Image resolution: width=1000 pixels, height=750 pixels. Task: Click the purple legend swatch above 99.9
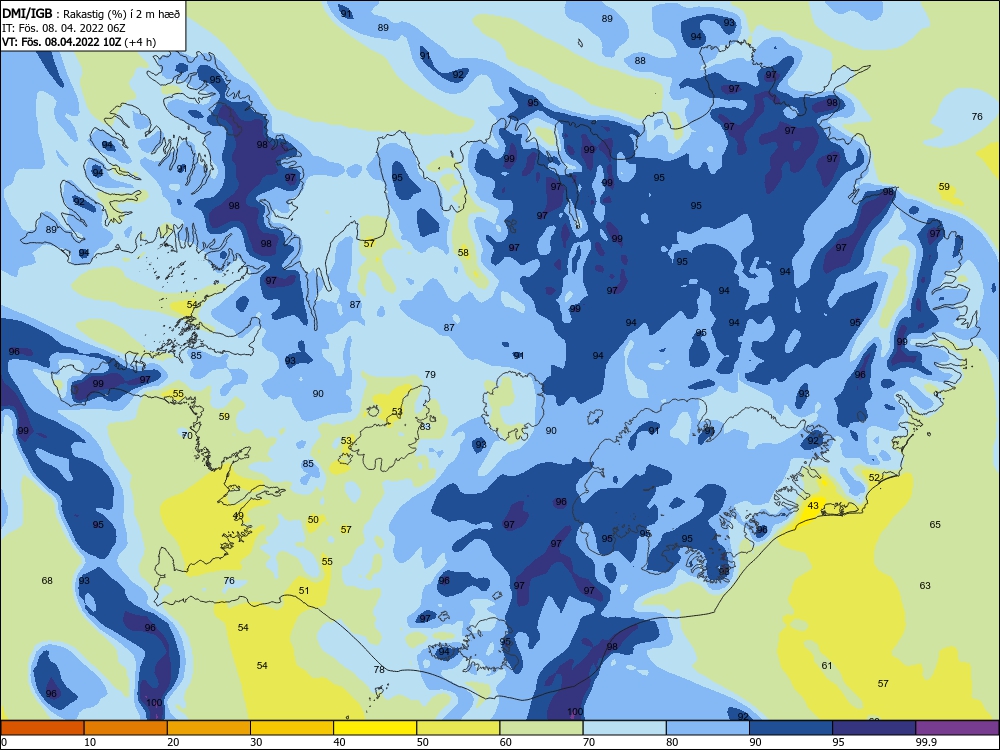click(x=957, y=728)
